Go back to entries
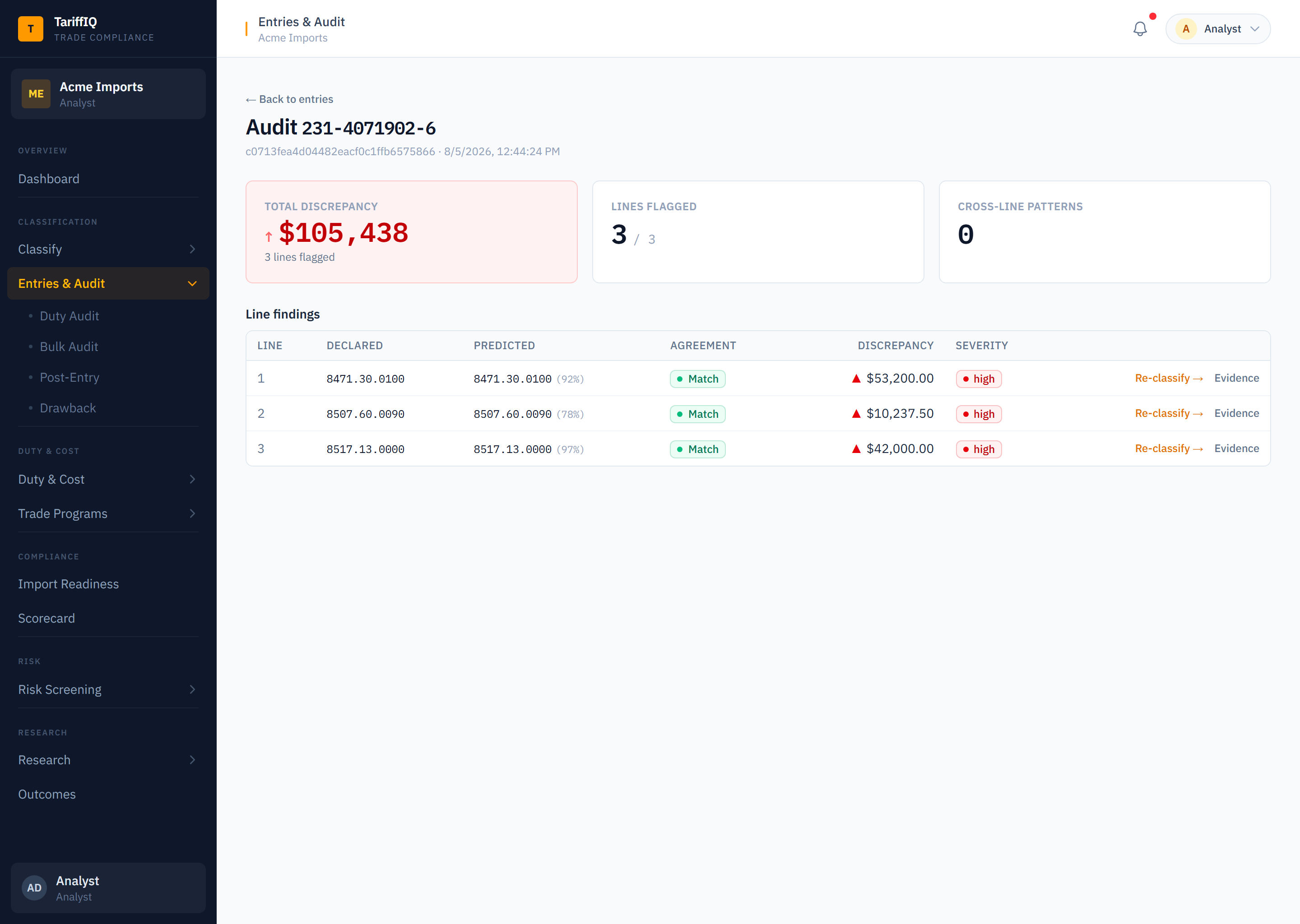The image size is (1300, 924). [x=290, y=100]
